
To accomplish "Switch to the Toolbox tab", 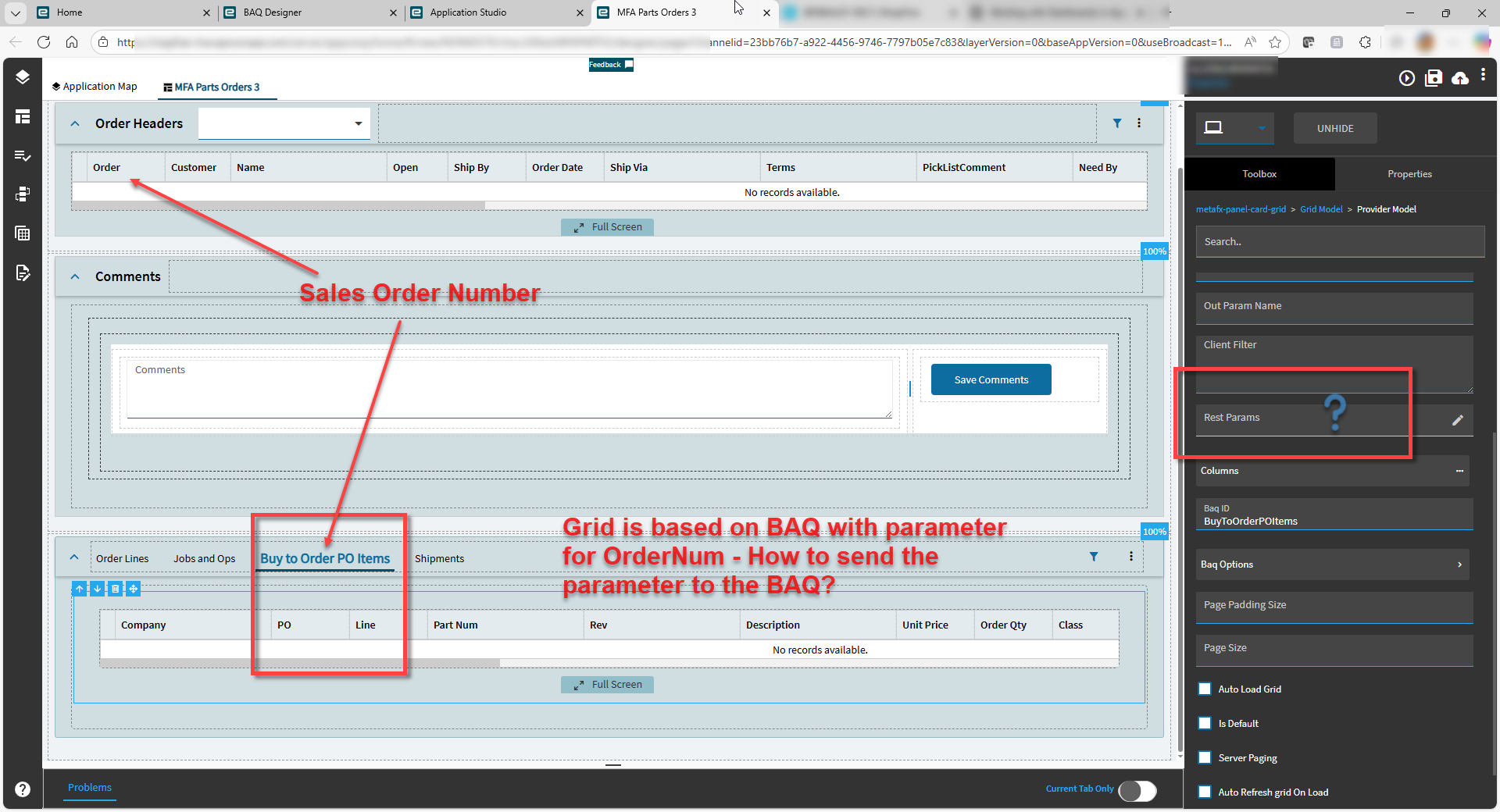I will click(1259, 174).
